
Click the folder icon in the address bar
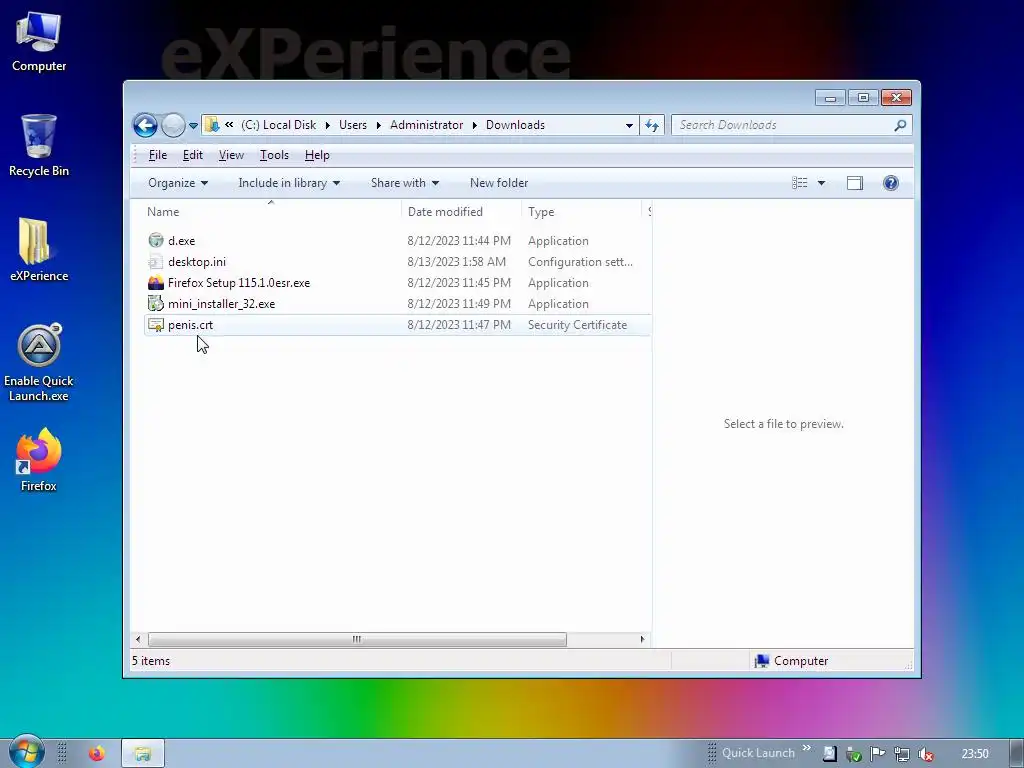tap(212, 125)
